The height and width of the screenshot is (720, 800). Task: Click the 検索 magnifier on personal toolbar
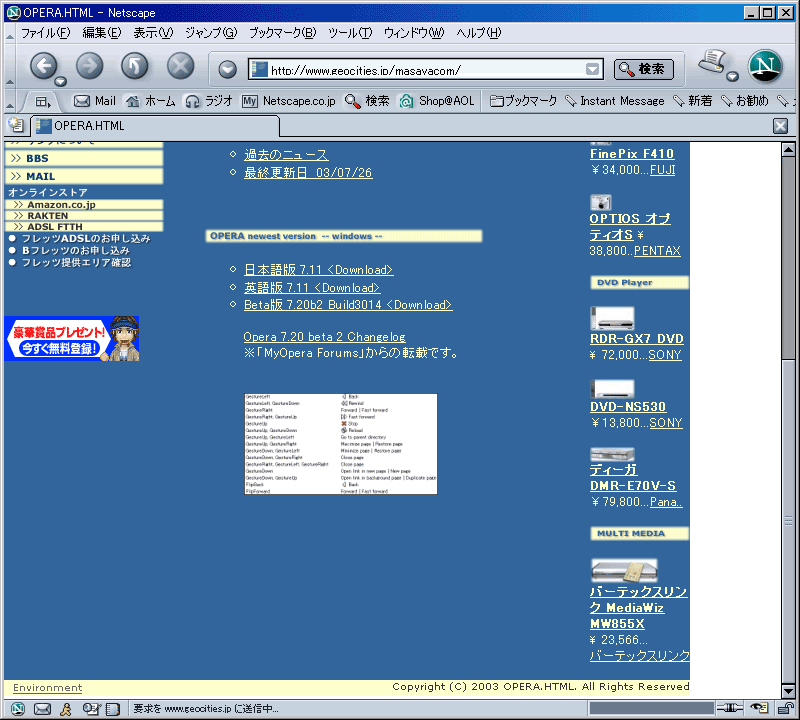[x=367, y=101]
